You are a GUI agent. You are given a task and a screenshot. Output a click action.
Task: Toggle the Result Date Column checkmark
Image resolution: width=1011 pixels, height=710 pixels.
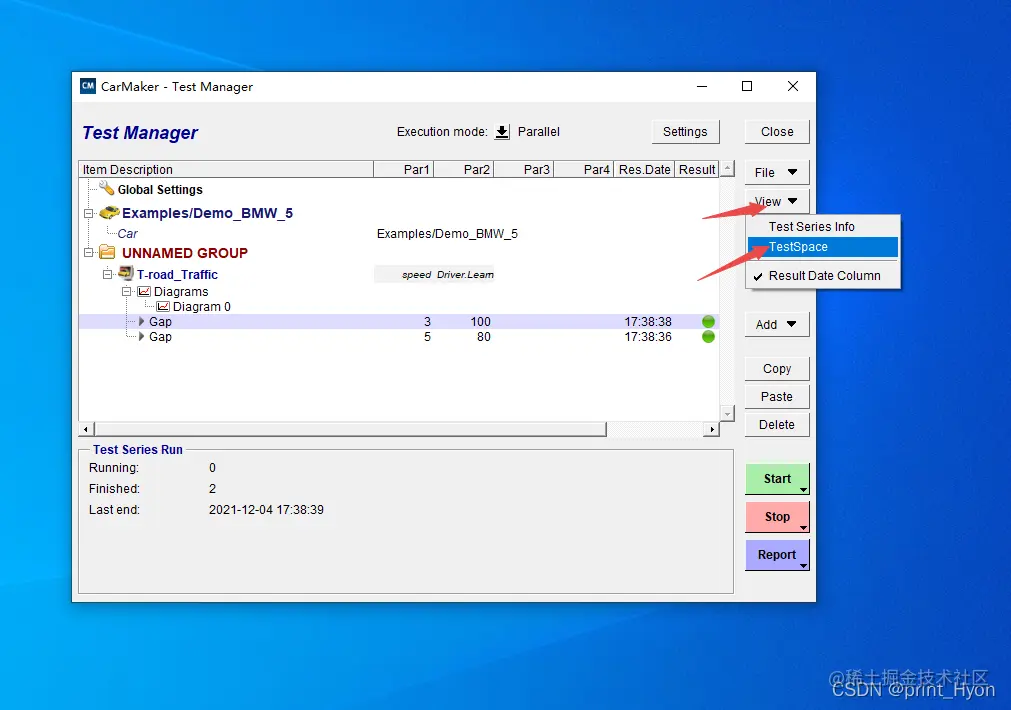tap(758, 276)
